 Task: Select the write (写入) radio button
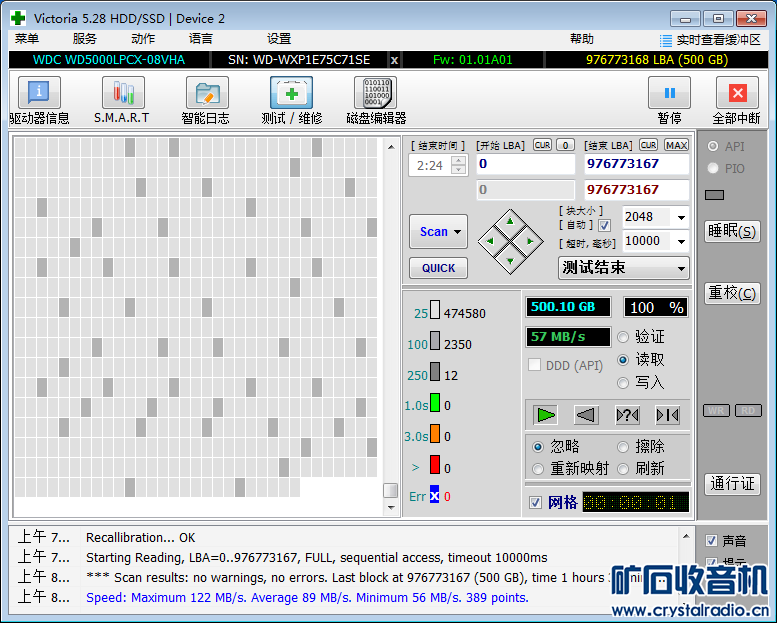(623, 383)
